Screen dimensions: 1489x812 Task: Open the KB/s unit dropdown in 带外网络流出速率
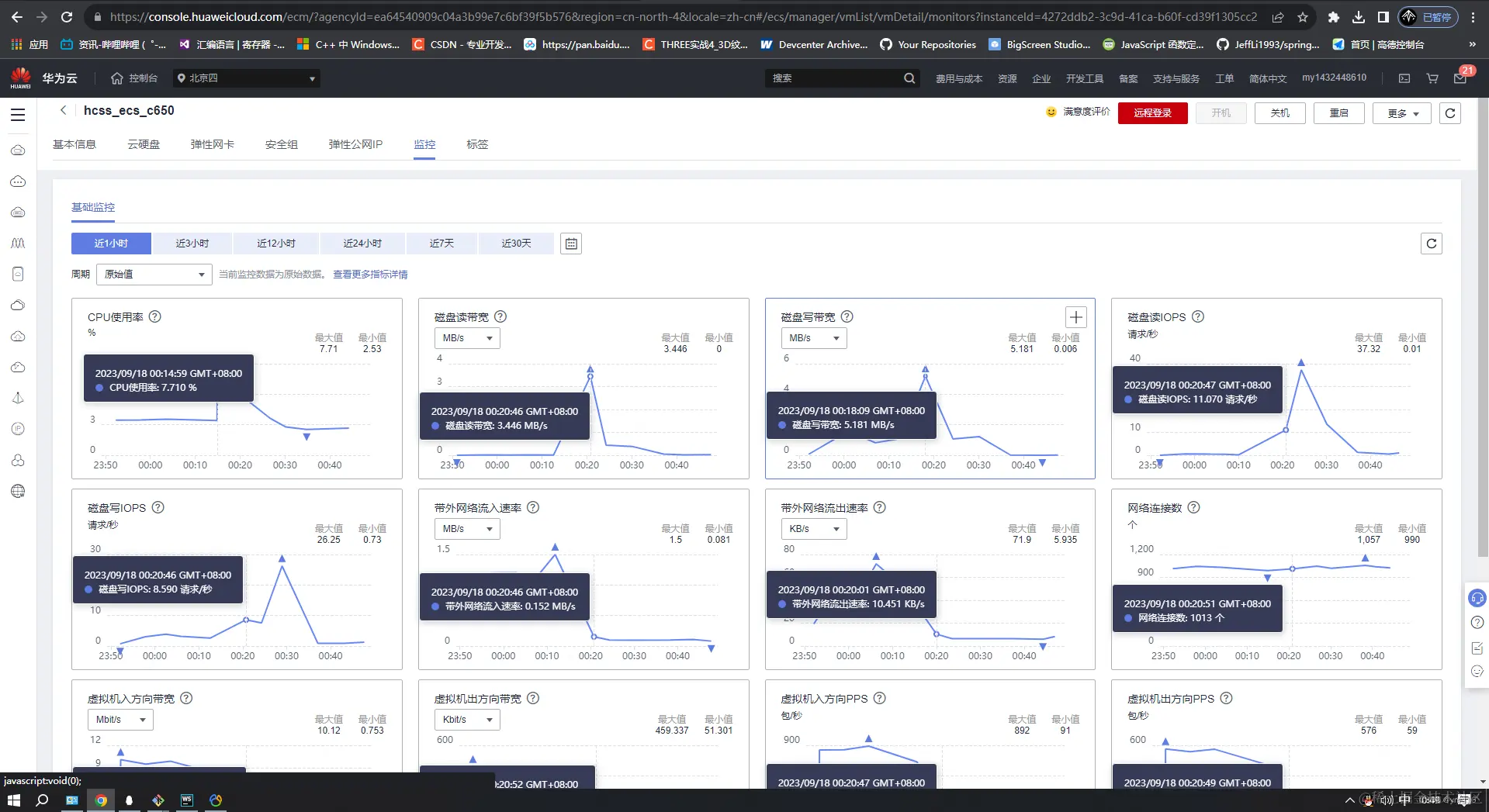point(813,529)
